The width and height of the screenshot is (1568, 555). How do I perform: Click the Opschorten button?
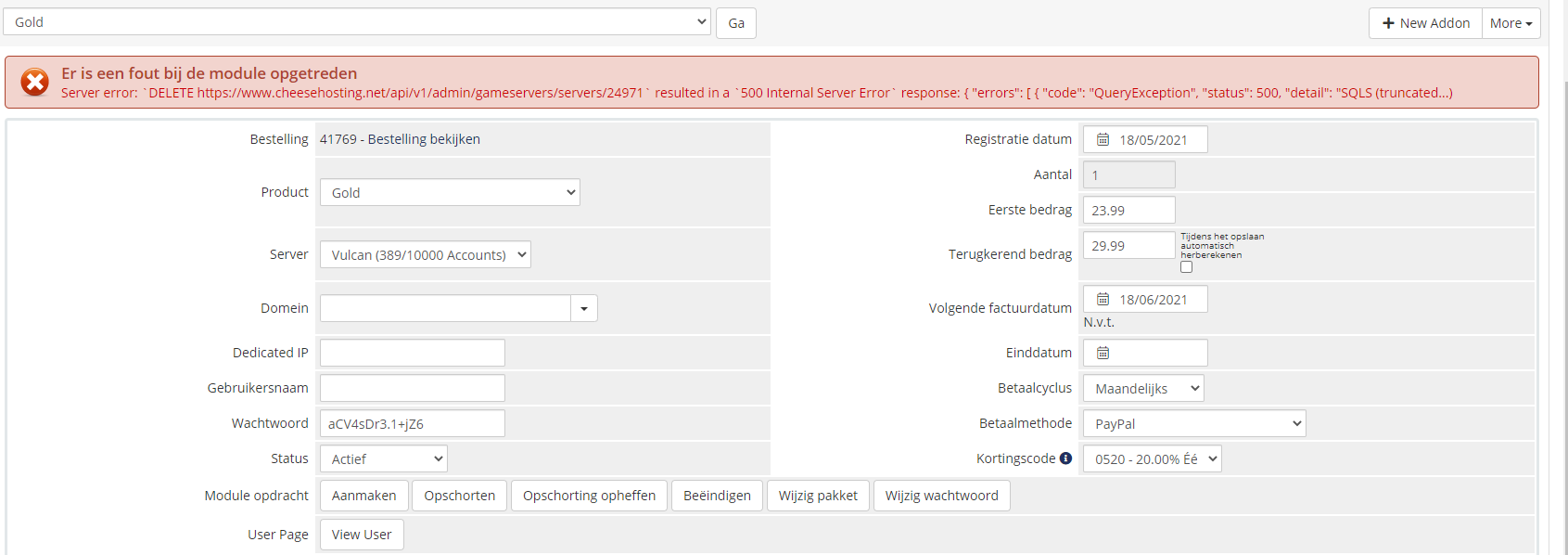459,496
